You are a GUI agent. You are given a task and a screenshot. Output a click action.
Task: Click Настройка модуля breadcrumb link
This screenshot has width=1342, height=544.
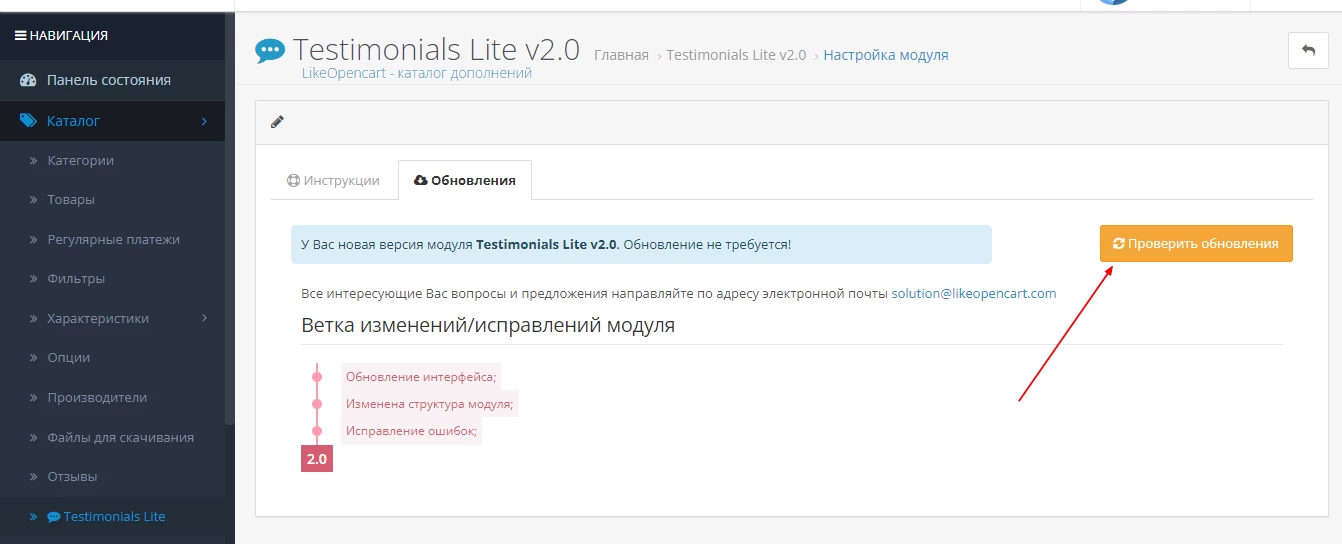click(886, 55)
